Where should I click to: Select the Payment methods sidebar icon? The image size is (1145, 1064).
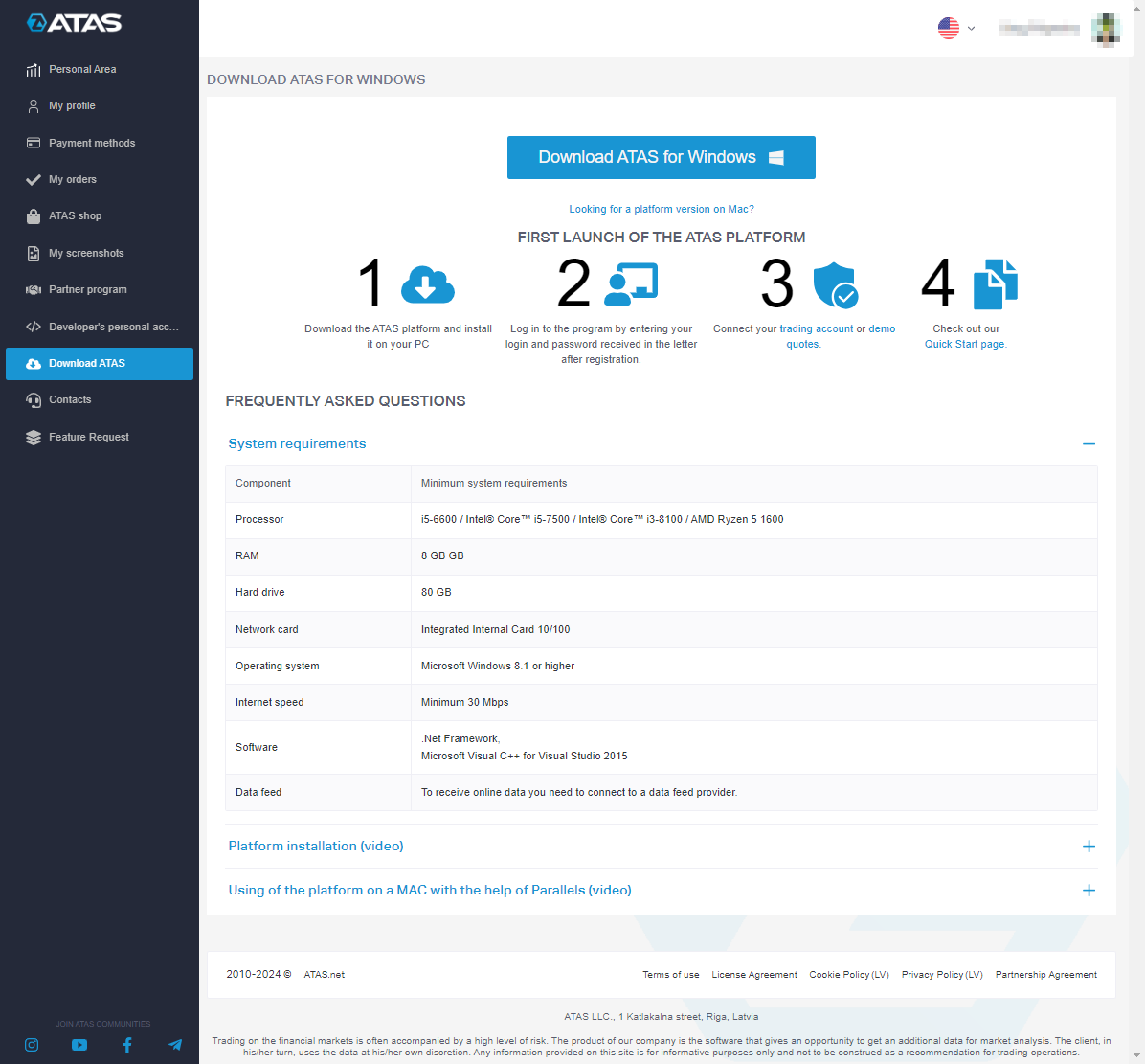click(31, 143)
